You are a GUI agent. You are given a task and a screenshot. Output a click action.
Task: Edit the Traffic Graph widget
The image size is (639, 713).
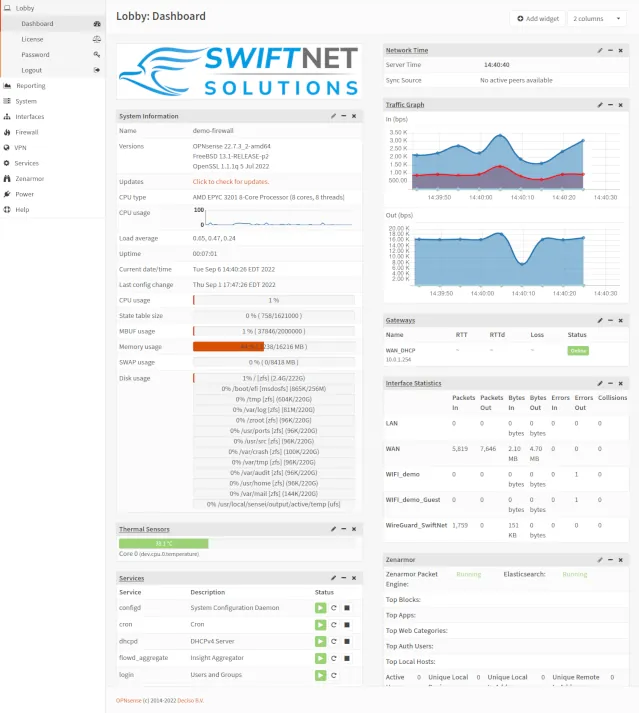600,105
